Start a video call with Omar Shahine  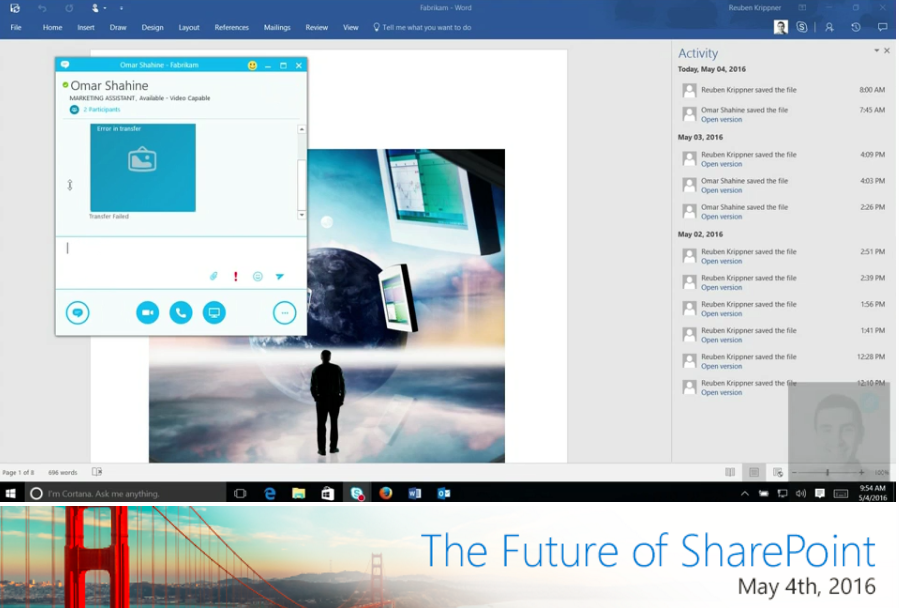click(x=148, y=313)
